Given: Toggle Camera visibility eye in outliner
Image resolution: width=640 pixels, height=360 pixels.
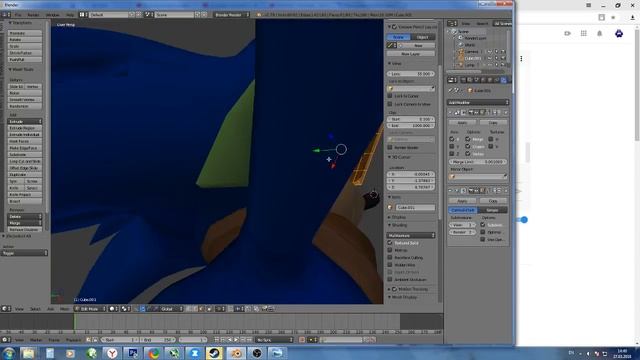Looking at the screenshot, I should pyautogui.click(x=490, y=52).
